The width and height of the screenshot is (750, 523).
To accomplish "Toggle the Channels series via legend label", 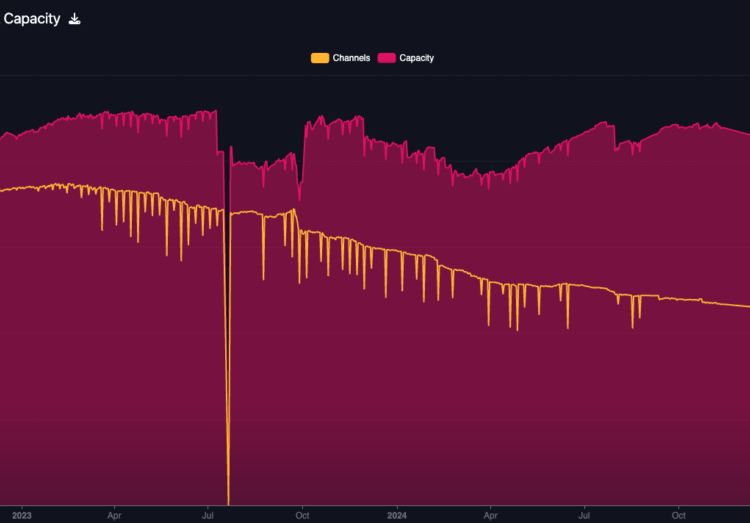I will (351, 58).
